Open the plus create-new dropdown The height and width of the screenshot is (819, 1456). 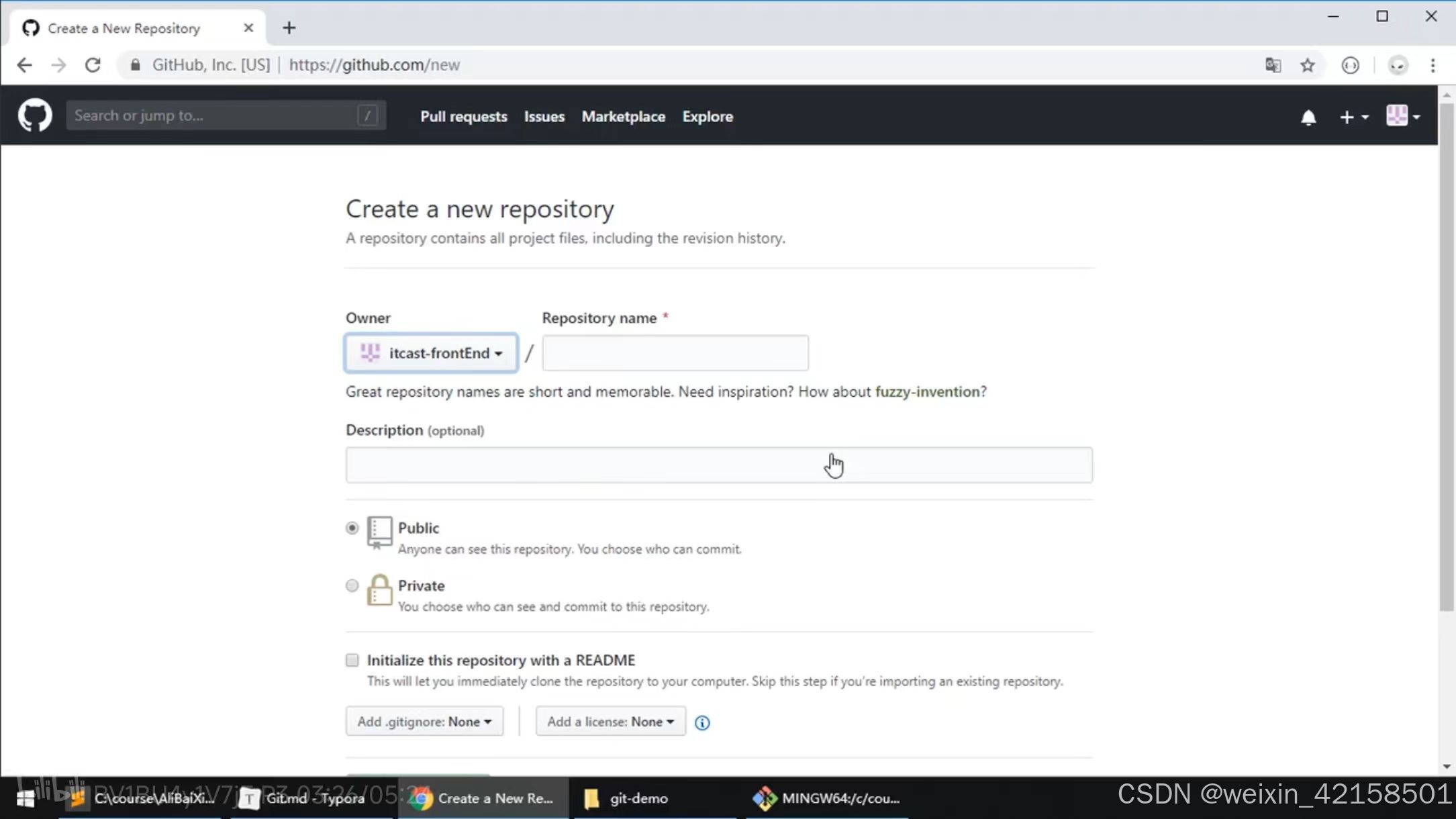(x=1353, y=117)
